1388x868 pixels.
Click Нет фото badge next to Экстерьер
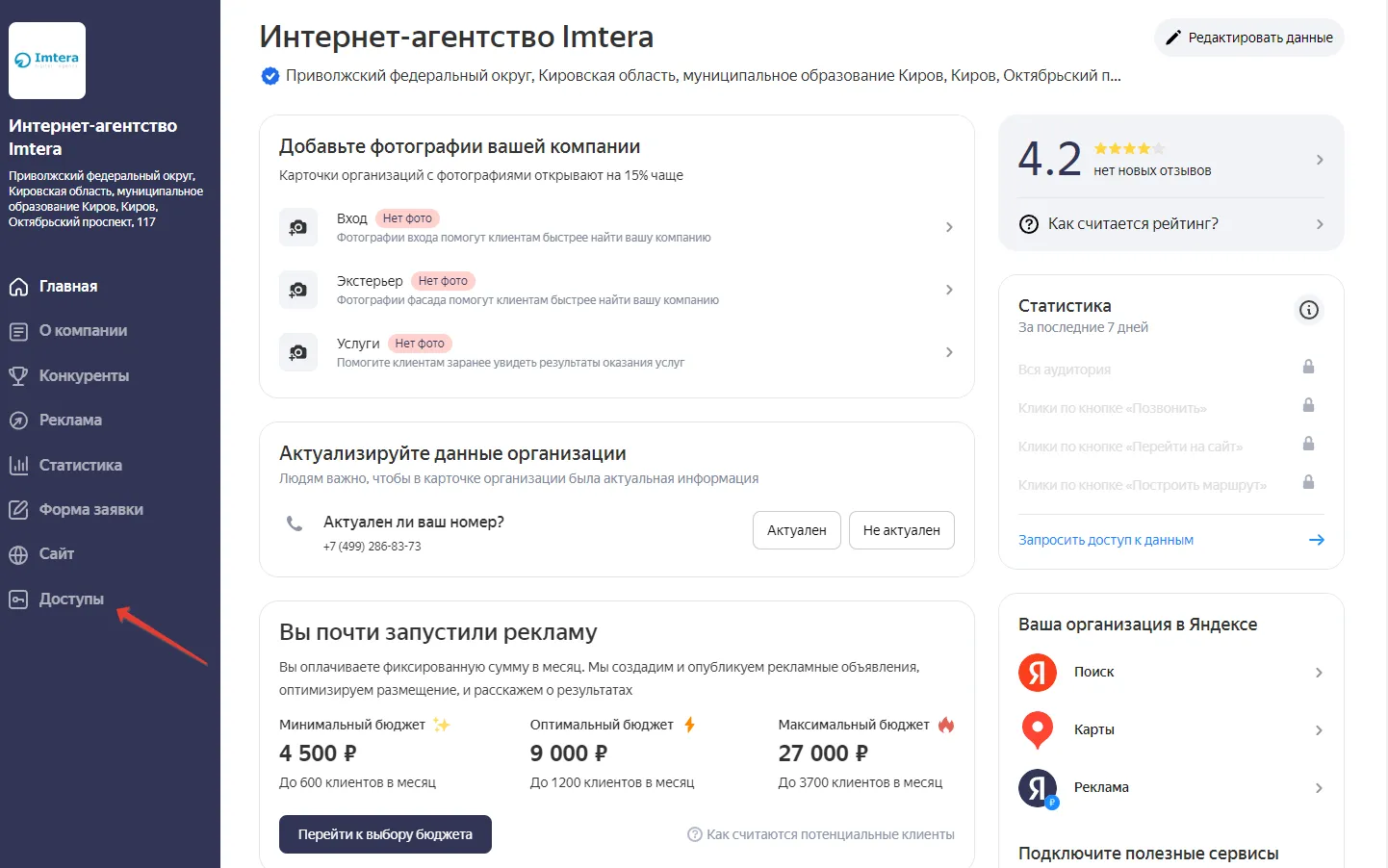443,281
